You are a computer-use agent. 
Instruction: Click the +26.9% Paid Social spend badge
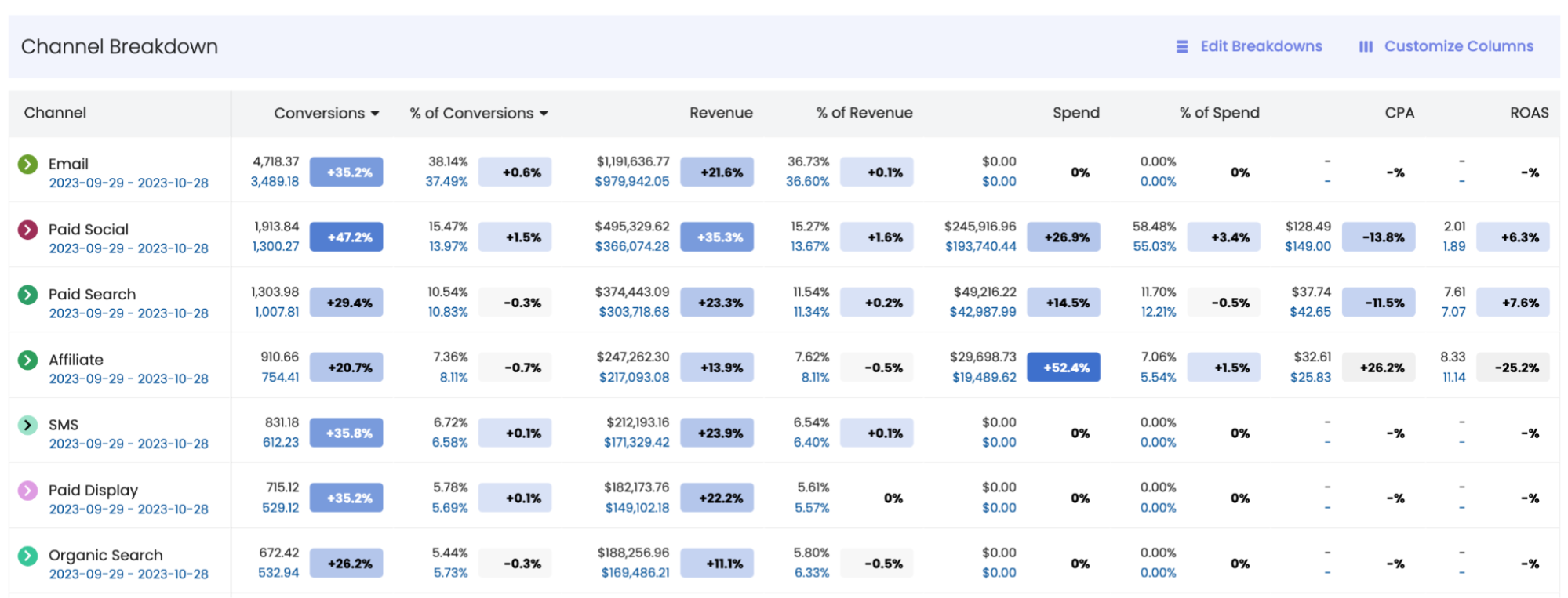(x=1064, y=237)
